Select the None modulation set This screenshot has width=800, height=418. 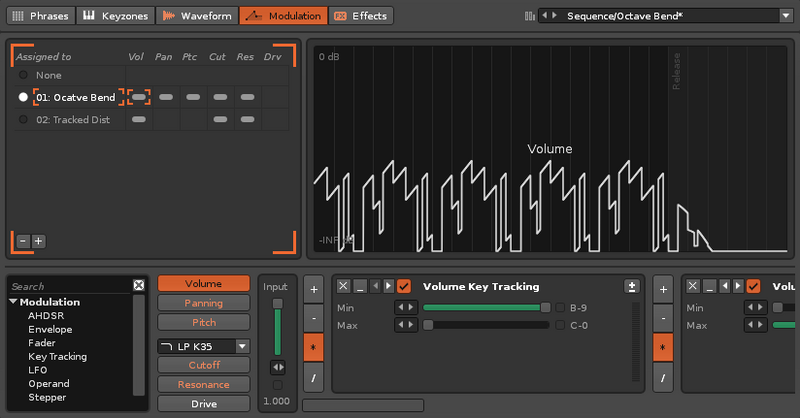pos(48,75)
